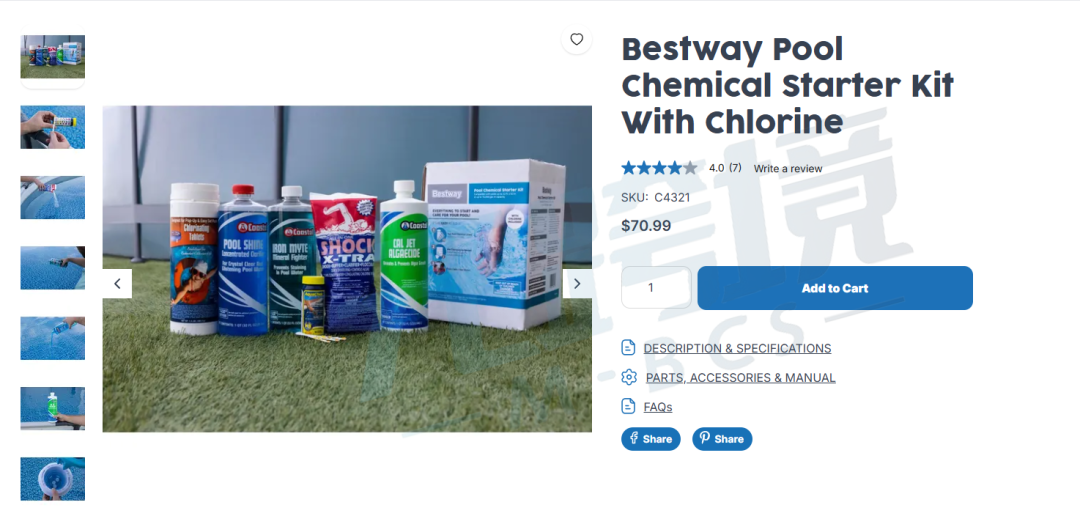Add product to wishlist with heart icon
The width and height of the screenshot is (1080, 516).
(577, 39)
